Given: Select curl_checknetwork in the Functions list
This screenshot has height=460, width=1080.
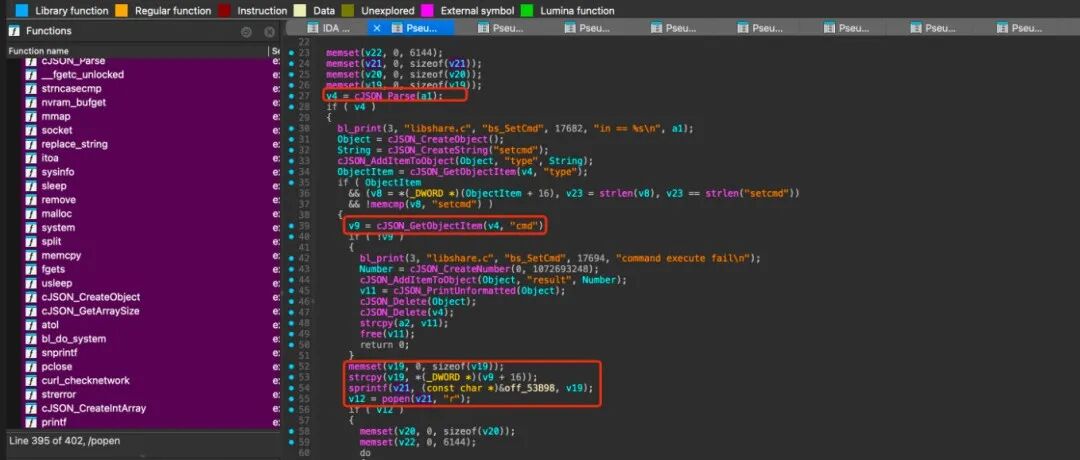Looking at the screenshot, I should [x=85, y=380].
